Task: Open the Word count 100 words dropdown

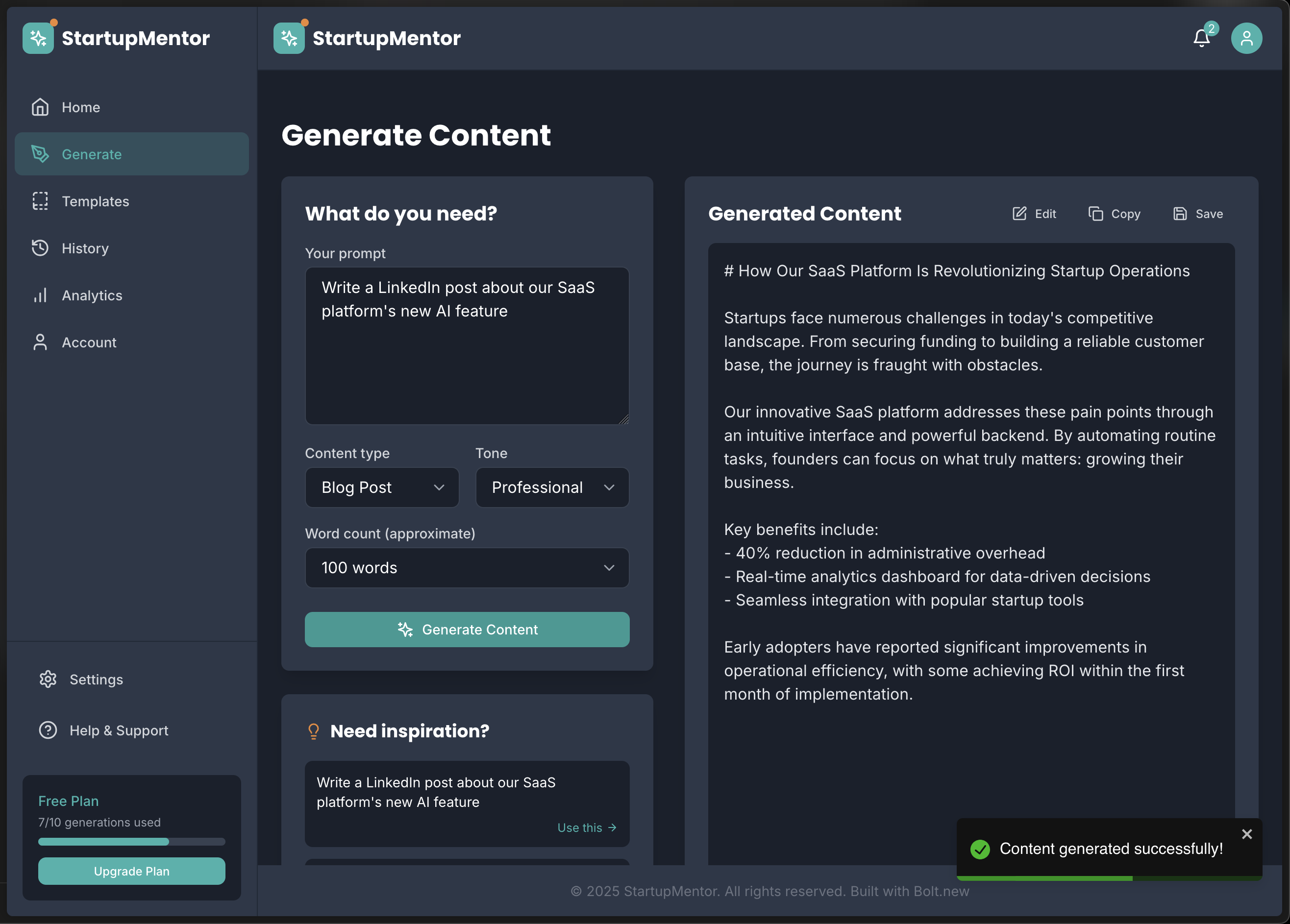Action: [467, 567]
